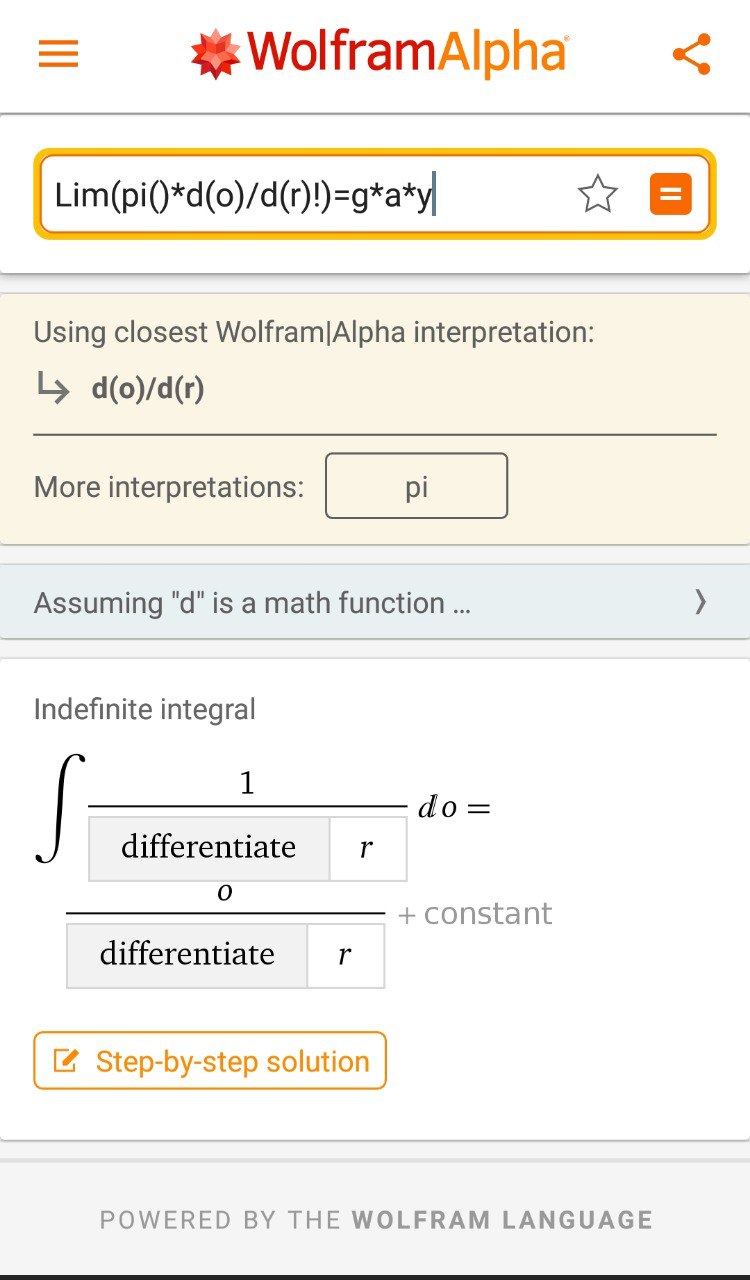Choose the 'pi' interpretation
Screen dimensions: 750x1280
pyautogui.click(x=416, y=486)
